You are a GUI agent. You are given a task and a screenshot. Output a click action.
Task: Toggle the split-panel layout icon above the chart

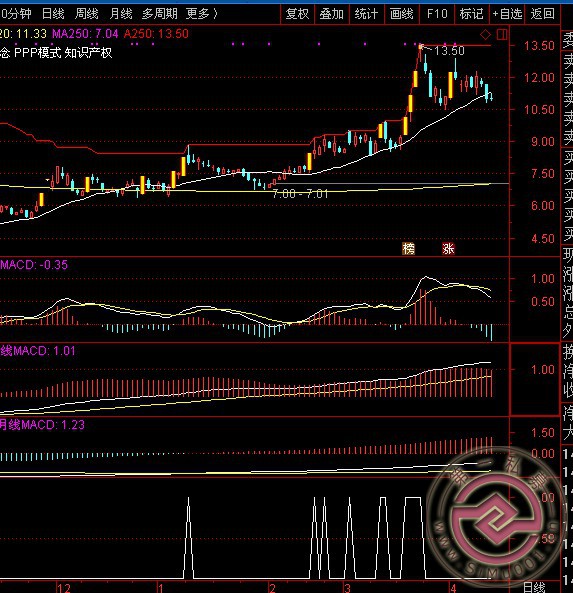coord(502,35)
